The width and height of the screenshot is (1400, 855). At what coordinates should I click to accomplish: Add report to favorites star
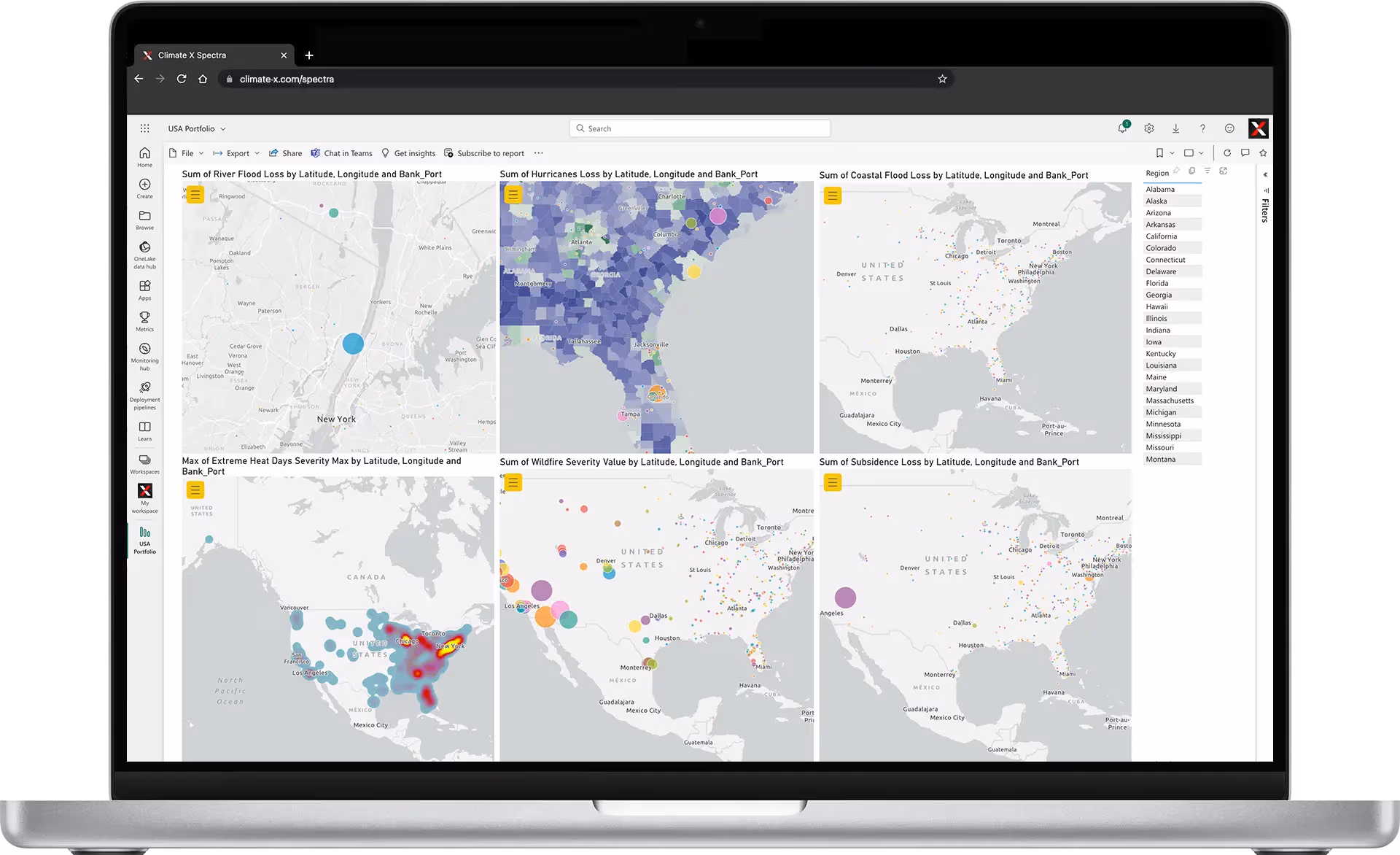pos(1263,152)
